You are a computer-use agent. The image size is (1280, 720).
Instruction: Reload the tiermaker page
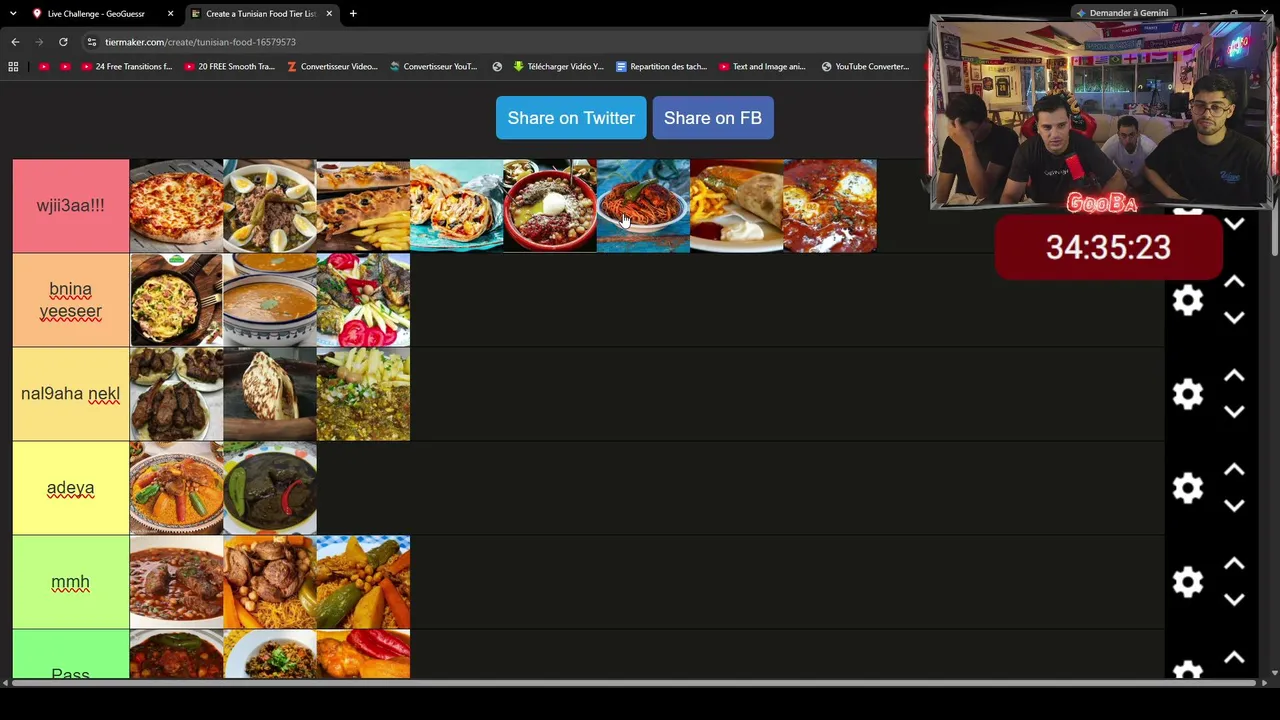(63, 42)
